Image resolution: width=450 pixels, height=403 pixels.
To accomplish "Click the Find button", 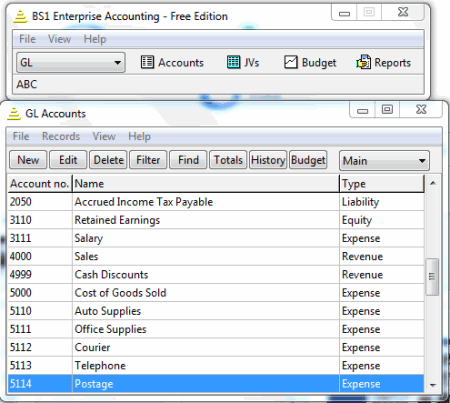I will [x=188, y=160].
